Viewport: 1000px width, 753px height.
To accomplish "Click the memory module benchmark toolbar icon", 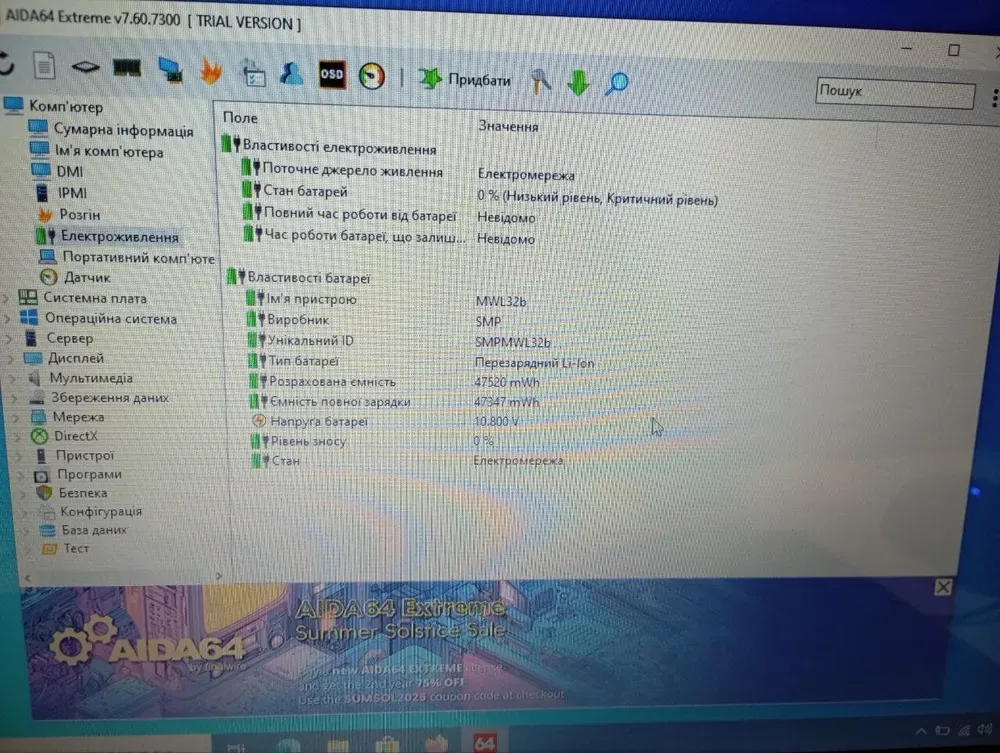I will (126, 68).
